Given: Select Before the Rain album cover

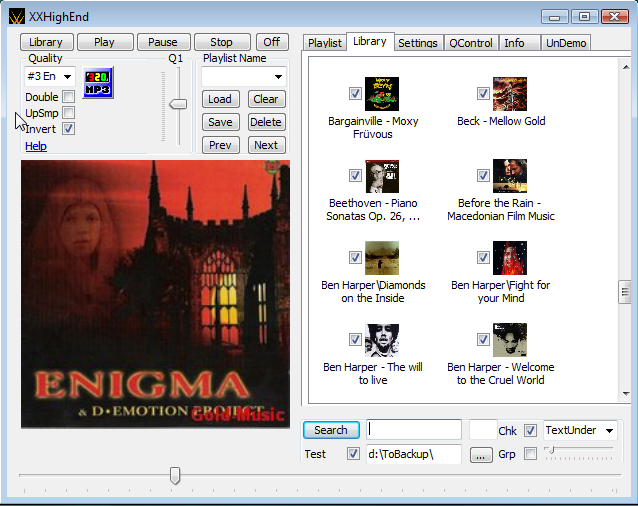Looking at the screenshot, I should click(x=510, y=176).
